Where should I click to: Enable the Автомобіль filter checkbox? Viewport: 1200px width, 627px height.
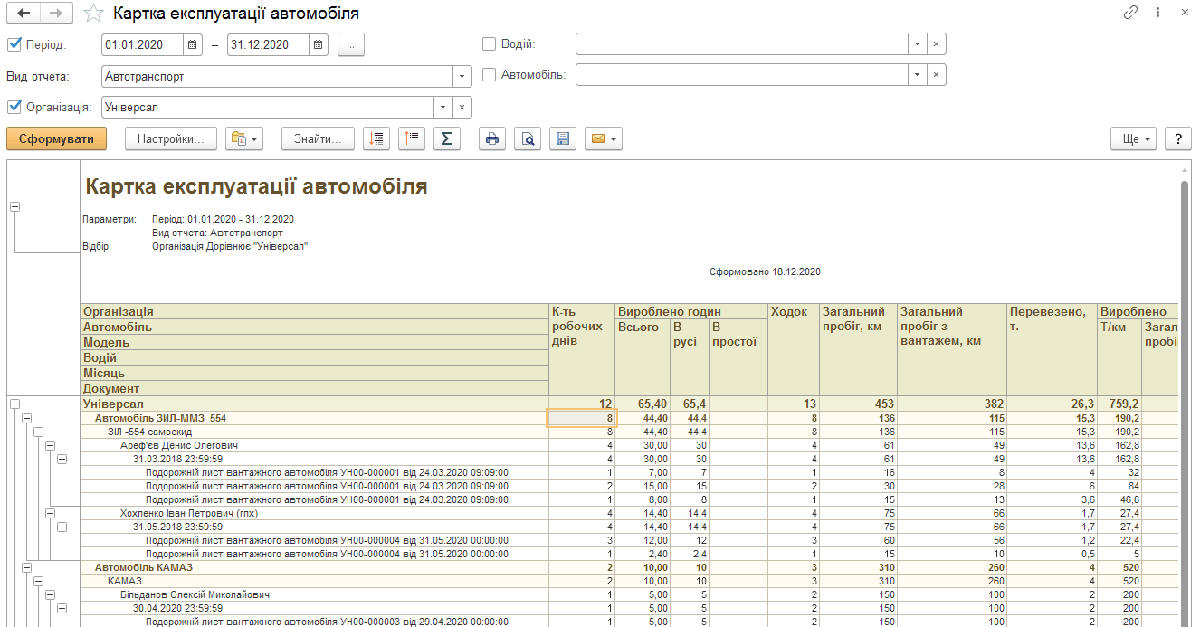(489, 75)
